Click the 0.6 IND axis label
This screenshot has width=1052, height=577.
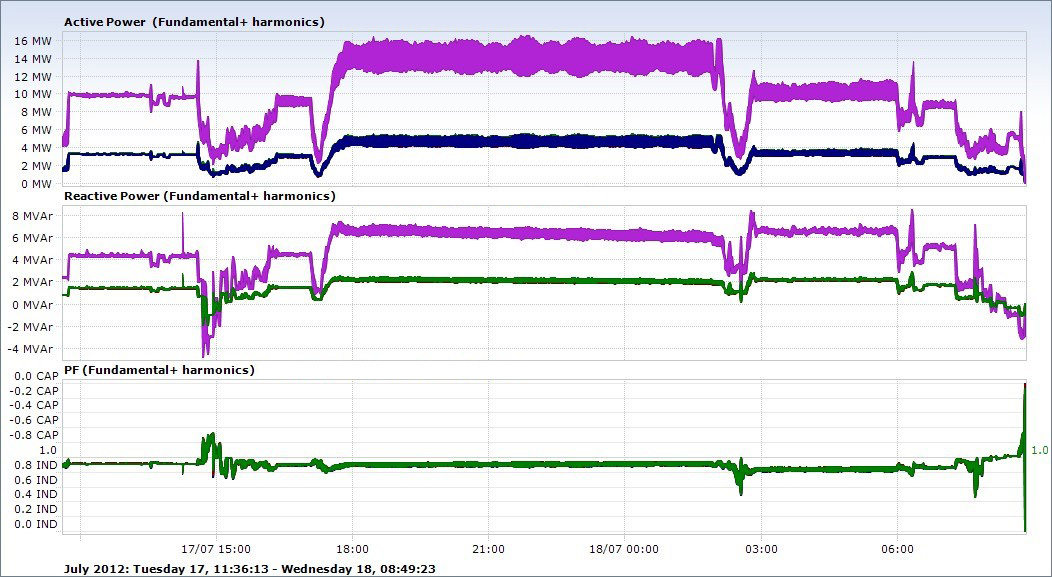click(x=37, y=480)
